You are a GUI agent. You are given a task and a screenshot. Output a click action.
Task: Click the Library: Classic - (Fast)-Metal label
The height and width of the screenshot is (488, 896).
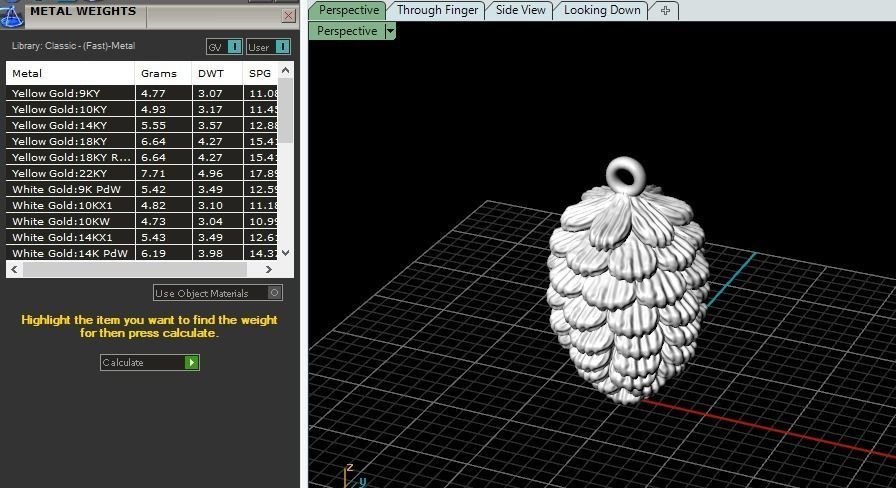[73, 46]
